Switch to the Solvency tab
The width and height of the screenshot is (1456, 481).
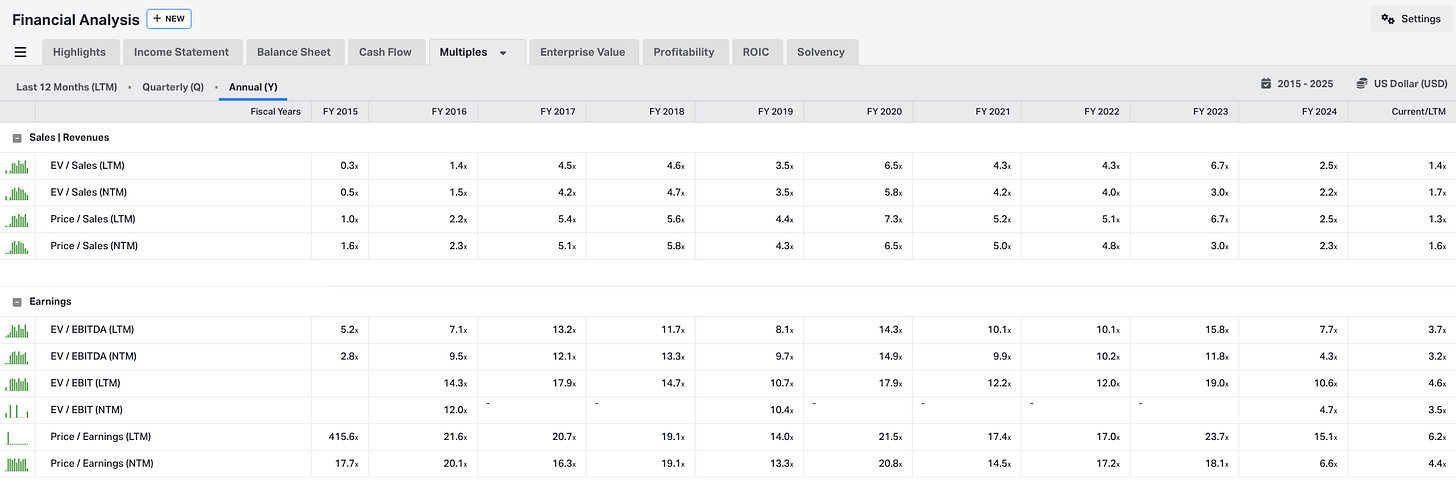click(x=821, y=52)
